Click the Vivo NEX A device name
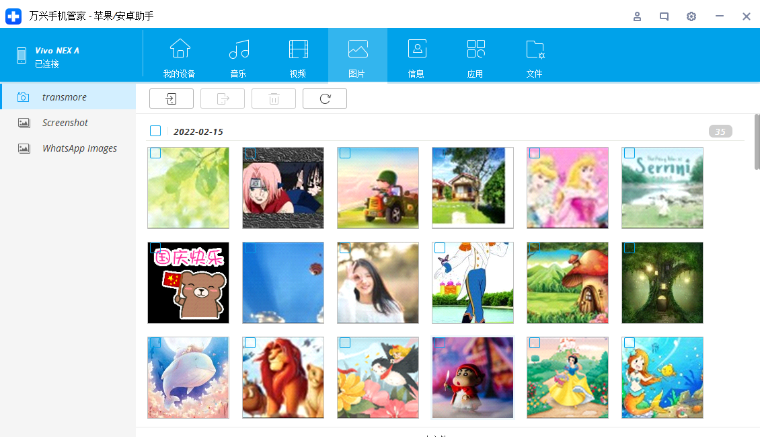This screenshot has height=437, width=763. pyautogui.click(x=57, y=51)
